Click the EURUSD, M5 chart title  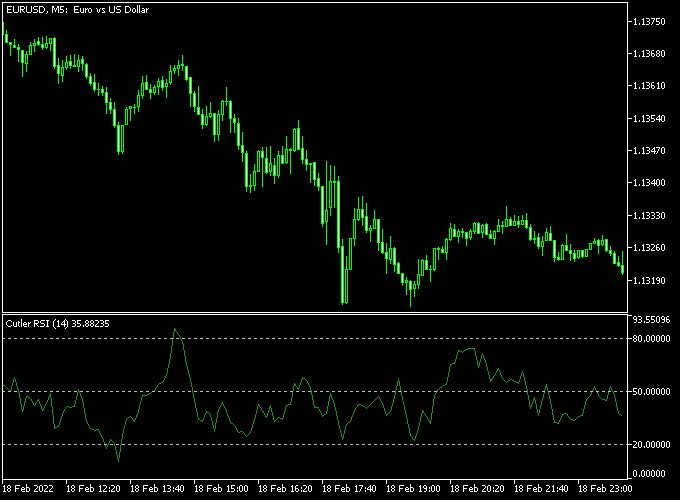pos(77,10)
